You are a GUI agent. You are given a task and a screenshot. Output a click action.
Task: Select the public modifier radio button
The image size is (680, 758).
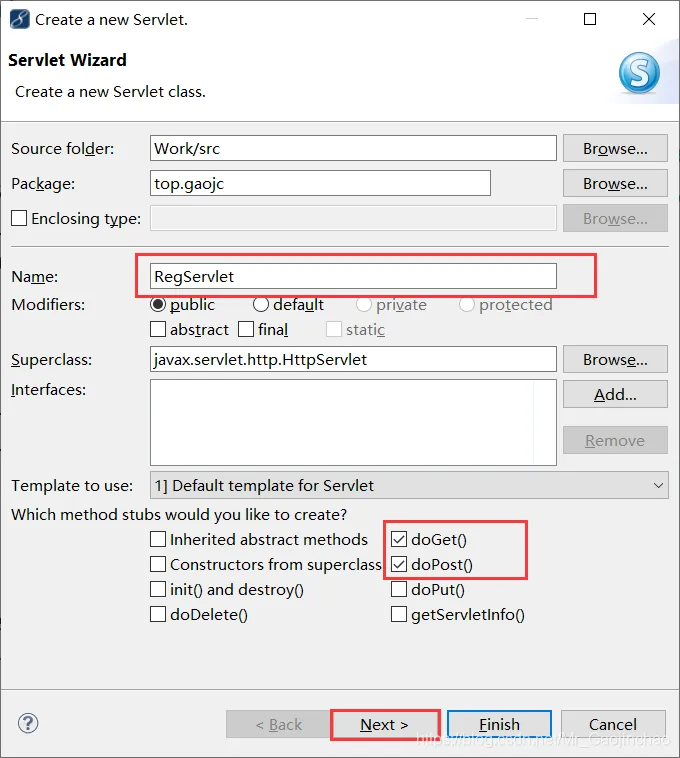[x=158, y=304]
